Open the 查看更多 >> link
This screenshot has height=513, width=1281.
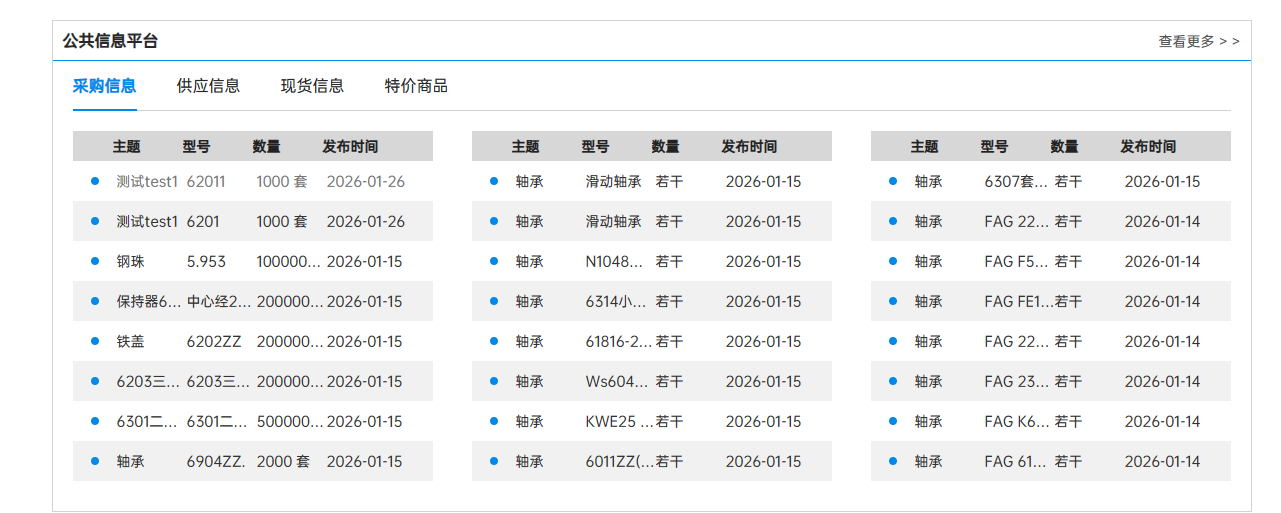coord(1198,41)
